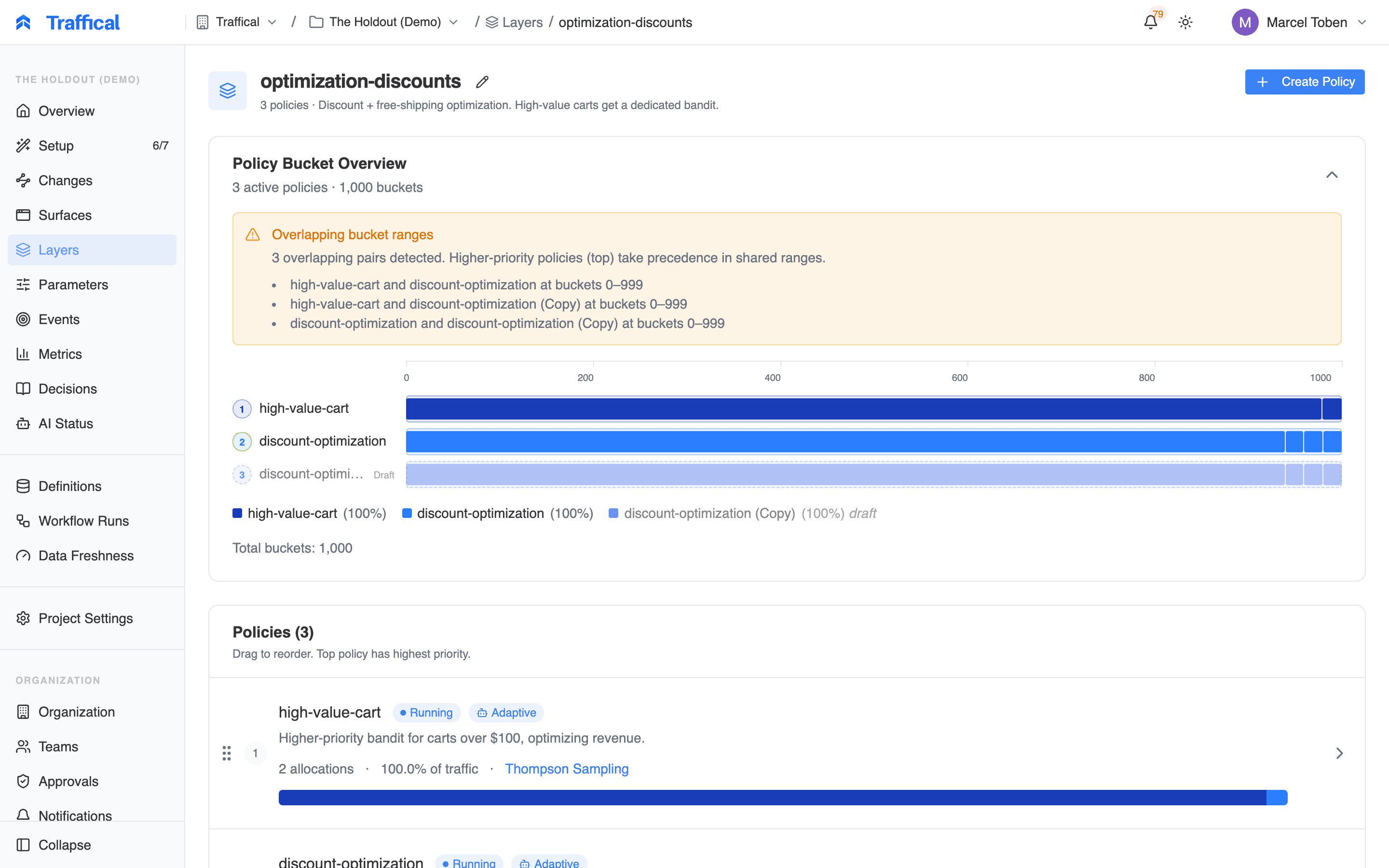Open notifications bell icon
This screenshot has height=868, width=1389.
(x=1150, y=22)
